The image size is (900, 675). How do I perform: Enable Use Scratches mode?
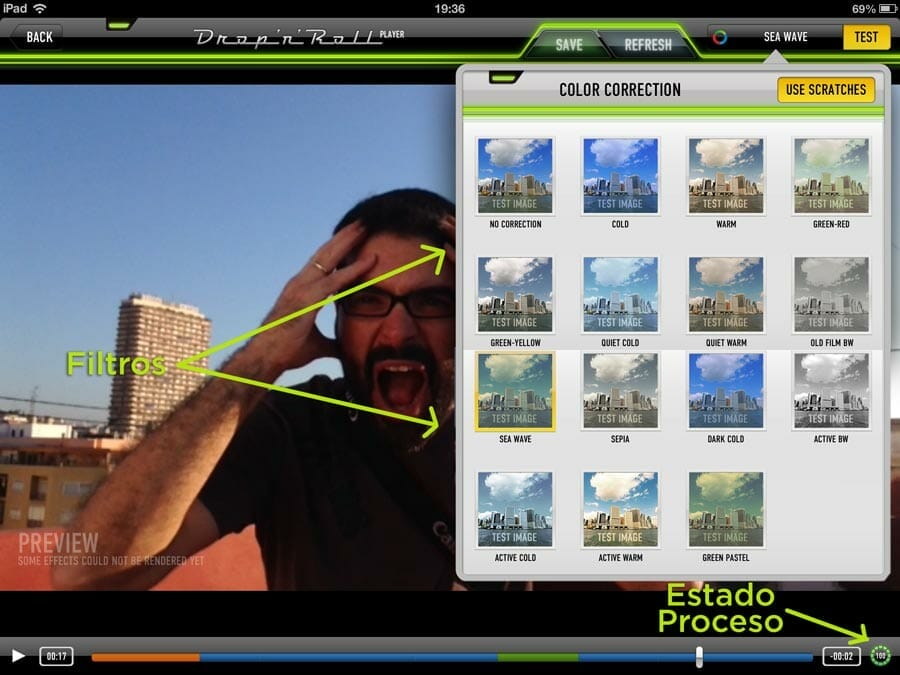[x=826, y=89]
